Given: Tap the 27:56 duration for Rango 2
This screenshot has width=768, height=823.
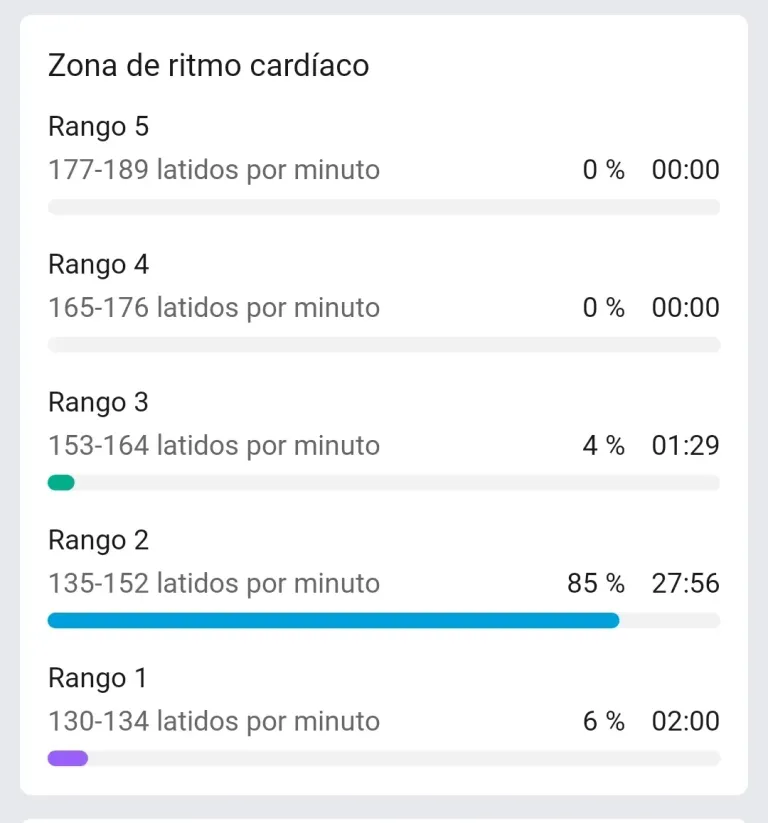Looking at the screenshot, I should click(686, 583).
